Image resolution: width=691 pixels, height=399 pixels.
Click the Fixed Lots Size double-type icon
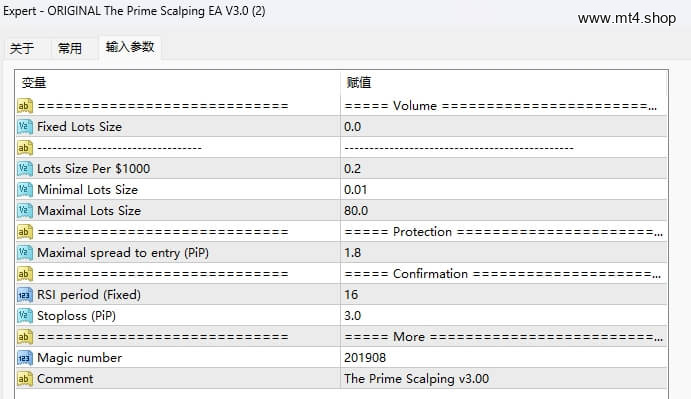click(x=25, y=127)
